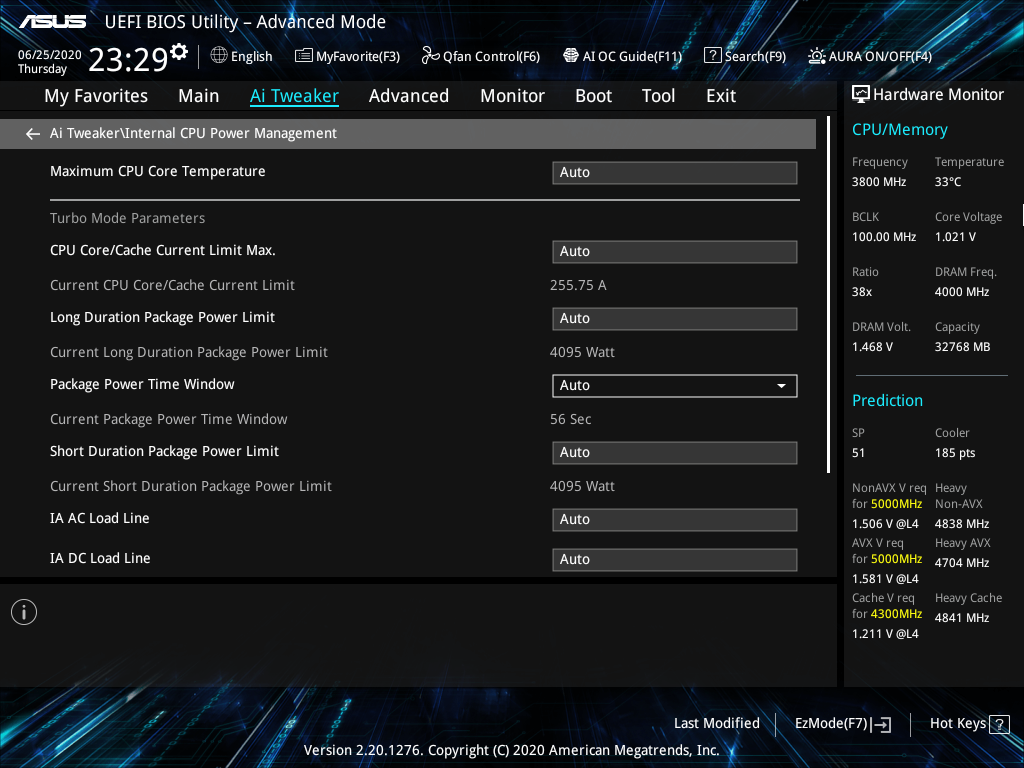
Task: Open Search(F9) shortcut
Action: (x=755, y=57)
